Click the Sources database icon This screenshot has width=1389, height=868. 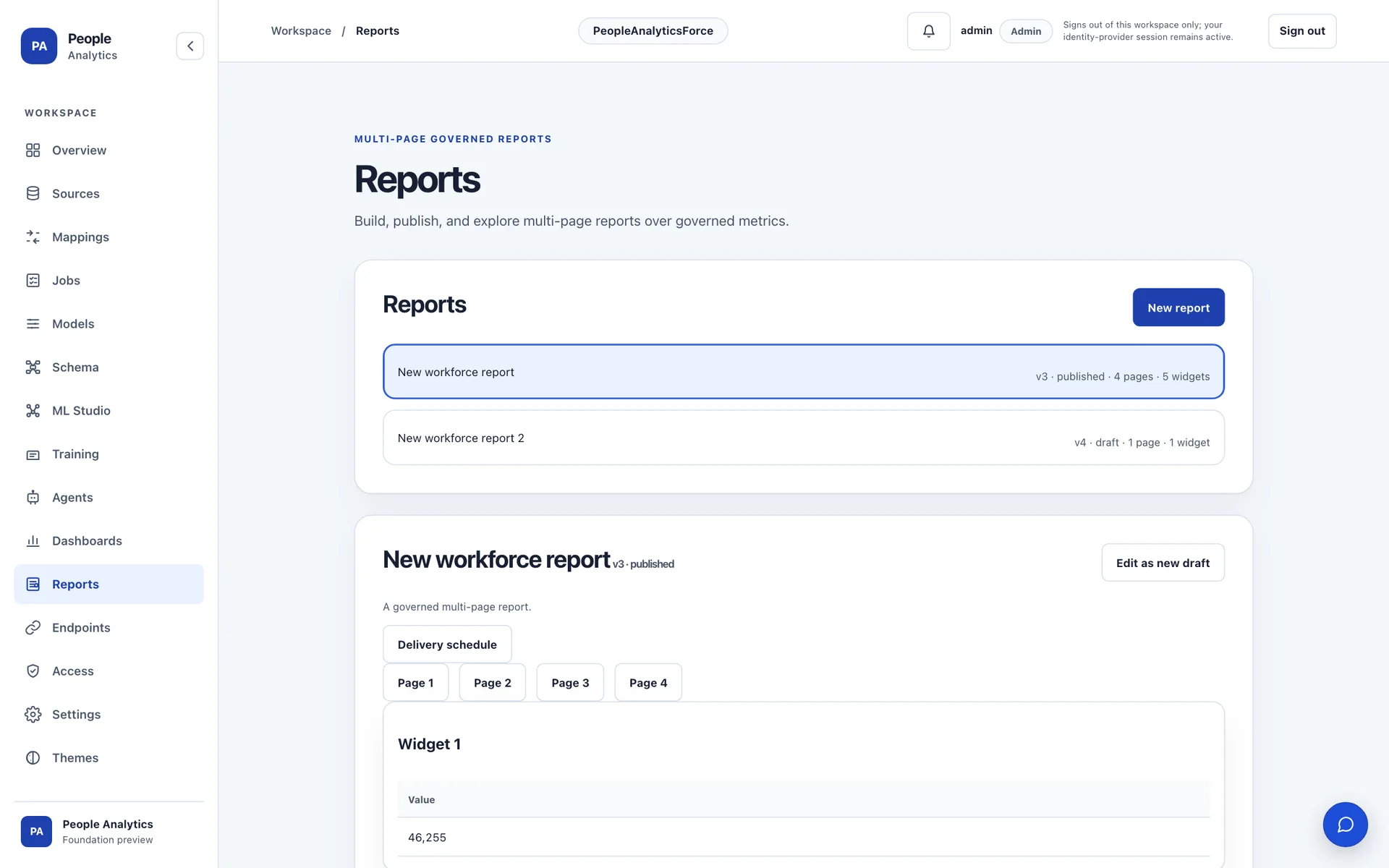pyautogui.click(x=33, y=193)
